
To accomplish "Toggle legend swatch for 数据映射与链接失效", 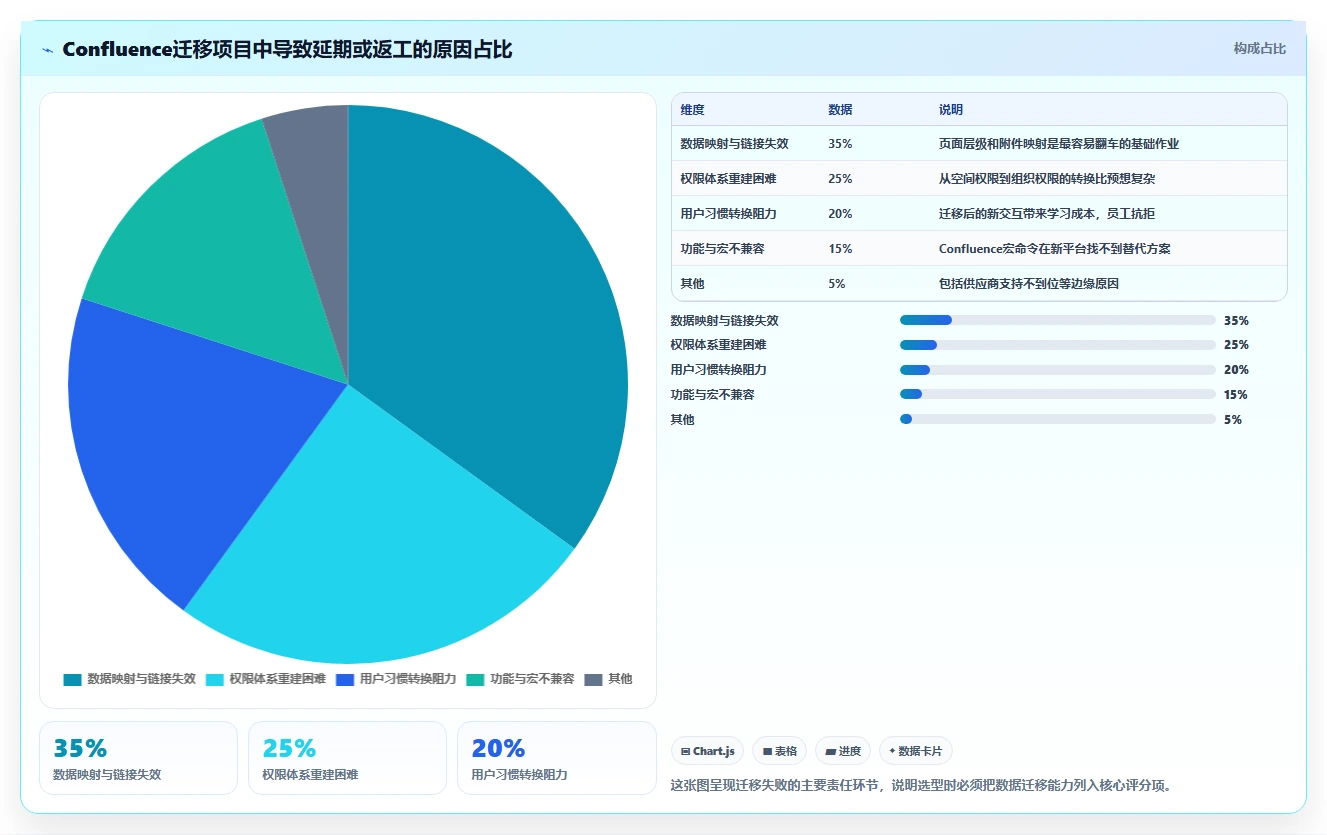I will point(72,679).
